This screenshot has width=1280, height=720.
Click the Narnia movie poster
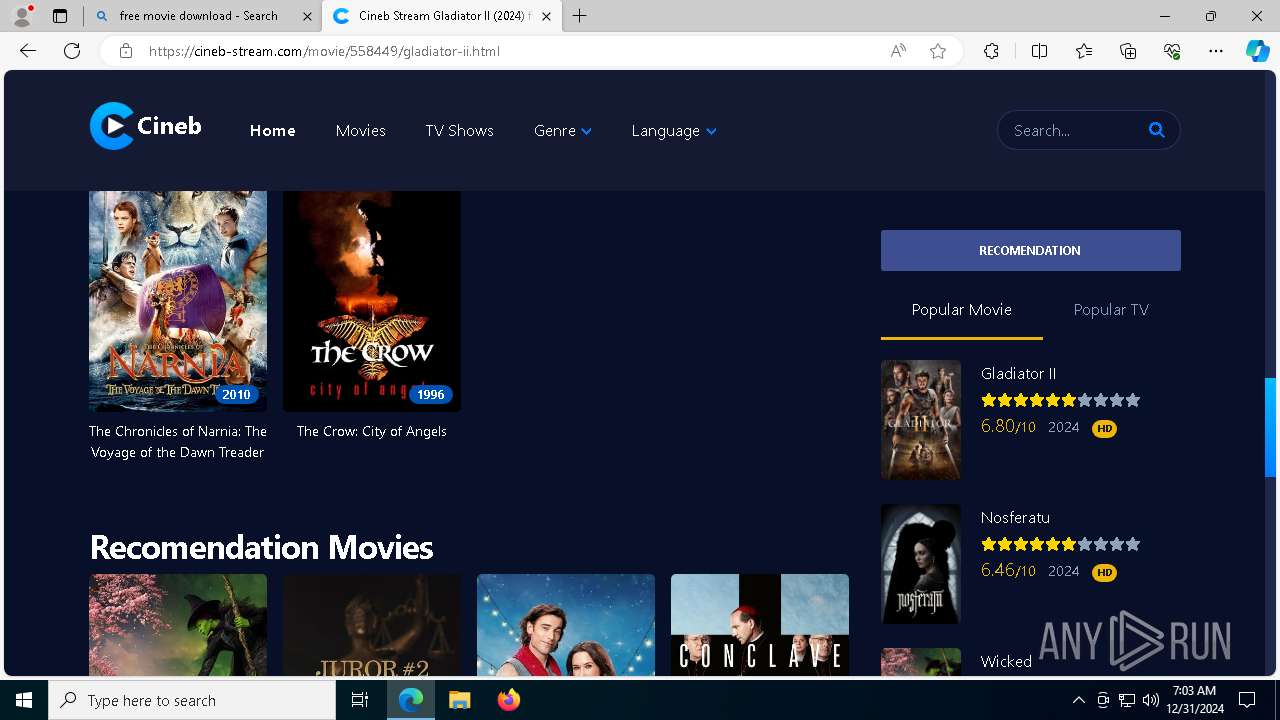[178, 301]
